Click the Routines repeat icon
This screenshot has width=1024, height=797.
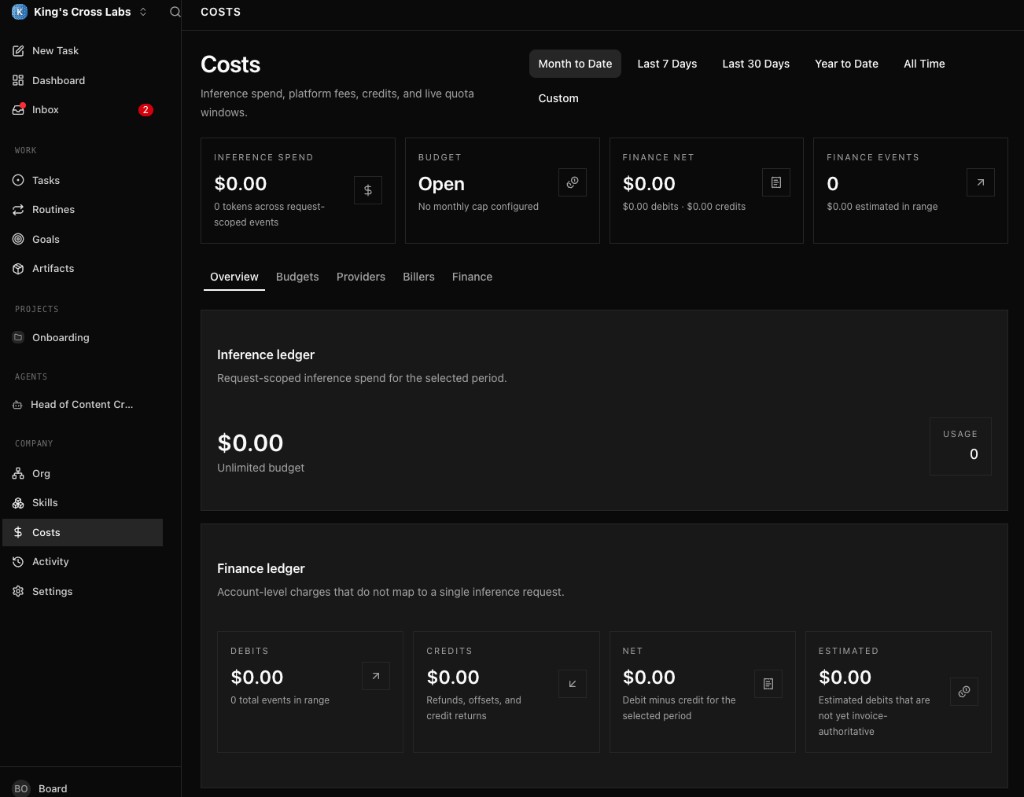(18, 210)
